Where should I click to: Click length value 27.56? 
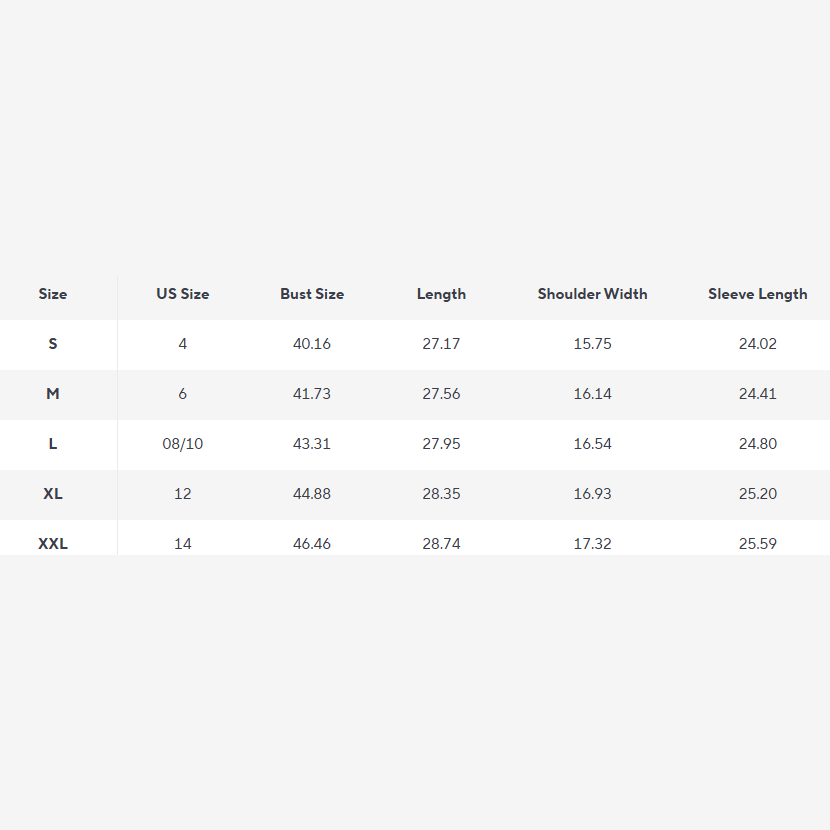pyautogui.click(x=441, y=393)
